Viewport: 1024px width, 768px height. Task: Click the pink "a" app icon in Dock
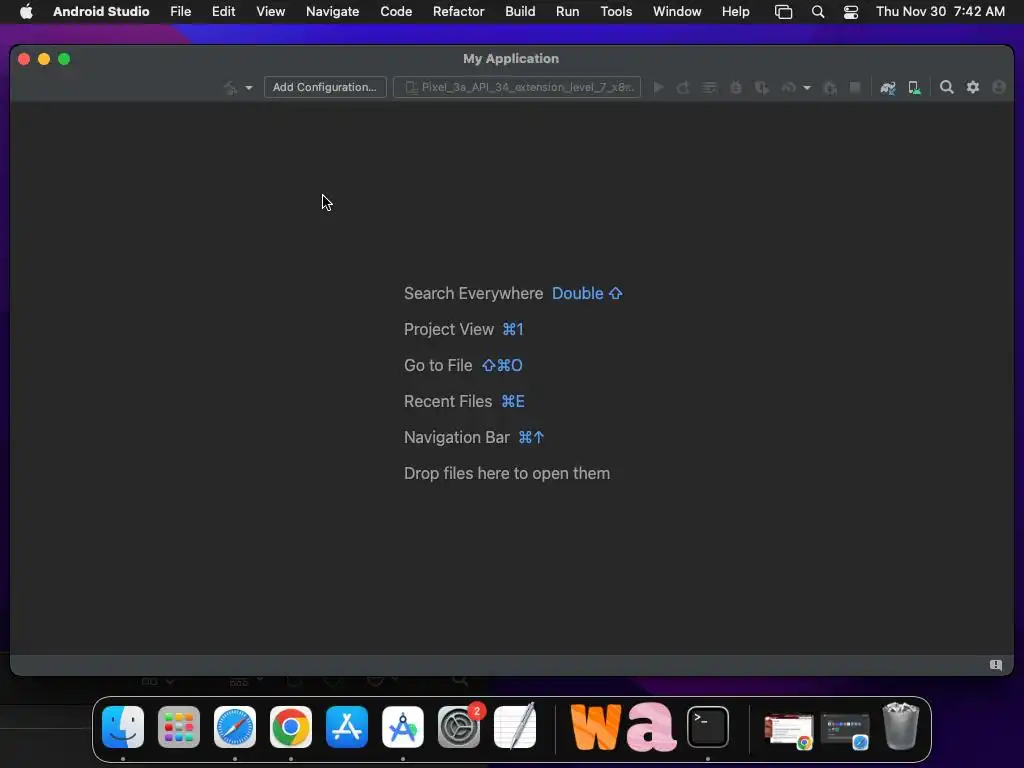pyautogui.click(x=651, y=727)
